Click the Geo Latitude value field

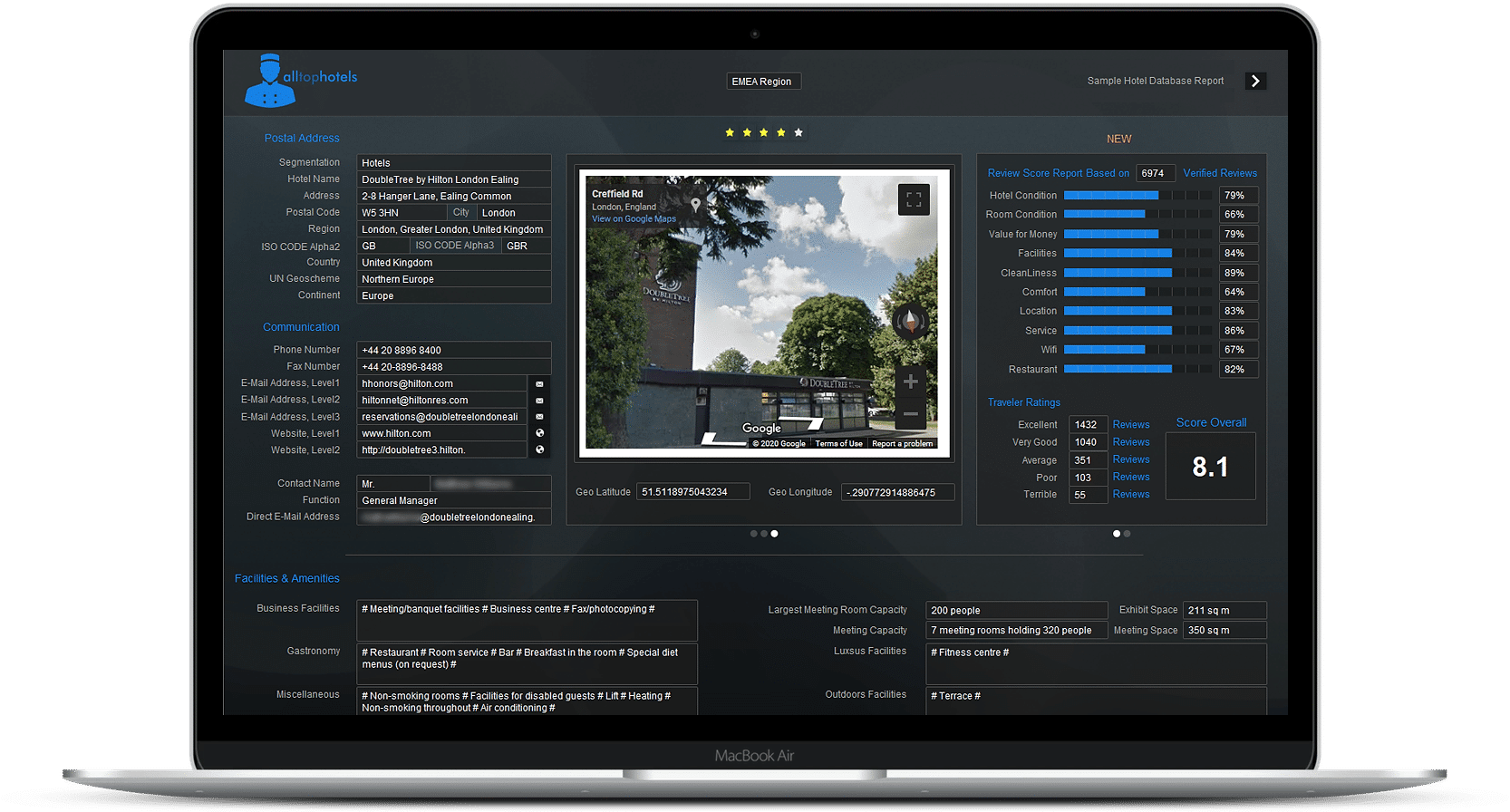coord(693,492)
